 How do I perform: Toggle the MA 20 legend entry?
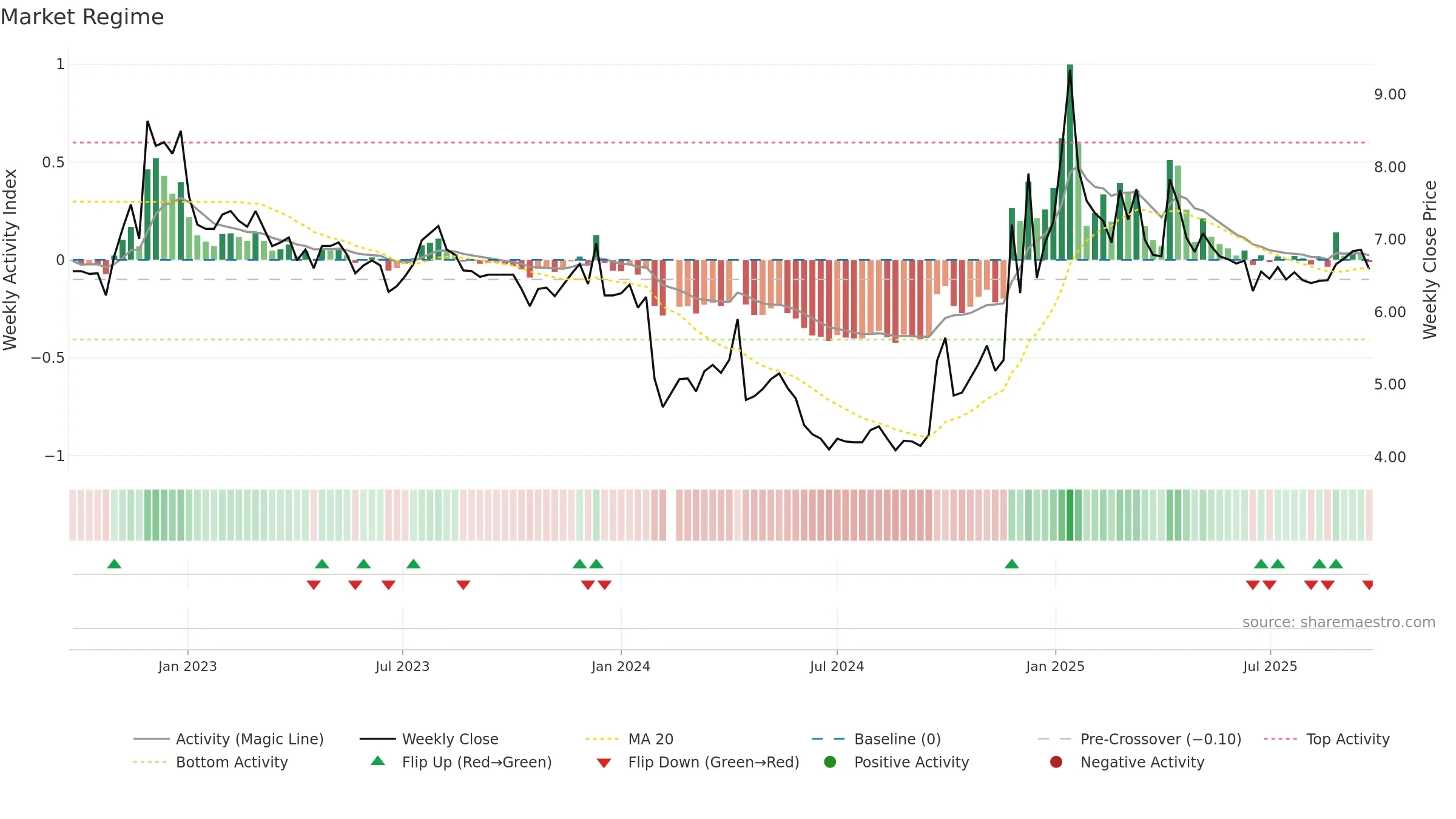629,739
